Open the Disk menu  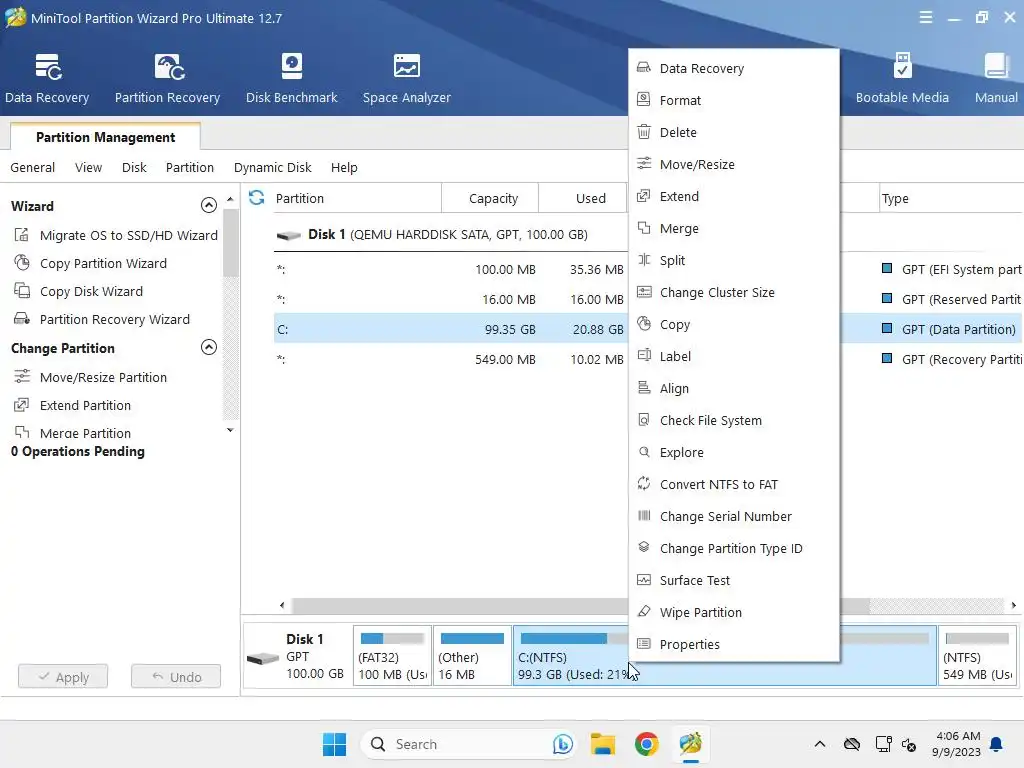134,167
